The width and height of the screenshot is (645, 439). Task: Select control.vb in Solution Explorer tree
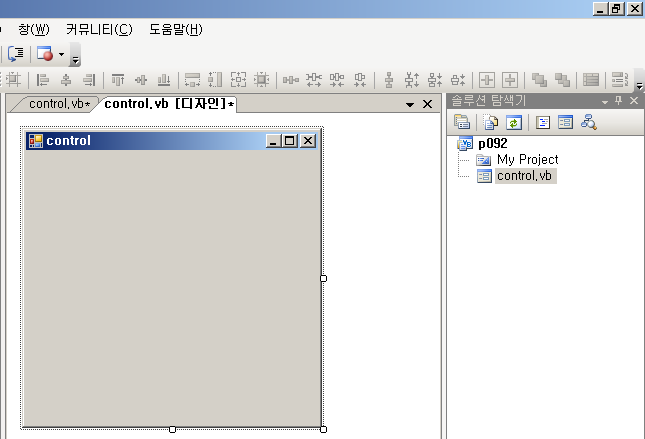tap(524, 176)
